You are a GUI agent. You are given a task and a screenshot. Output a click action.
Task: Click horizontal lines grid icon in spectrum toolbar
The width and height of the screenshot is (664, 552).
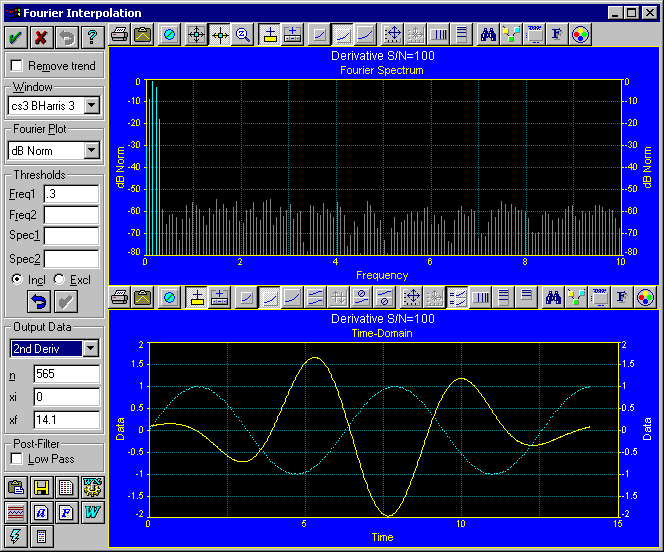click(462, 34)
